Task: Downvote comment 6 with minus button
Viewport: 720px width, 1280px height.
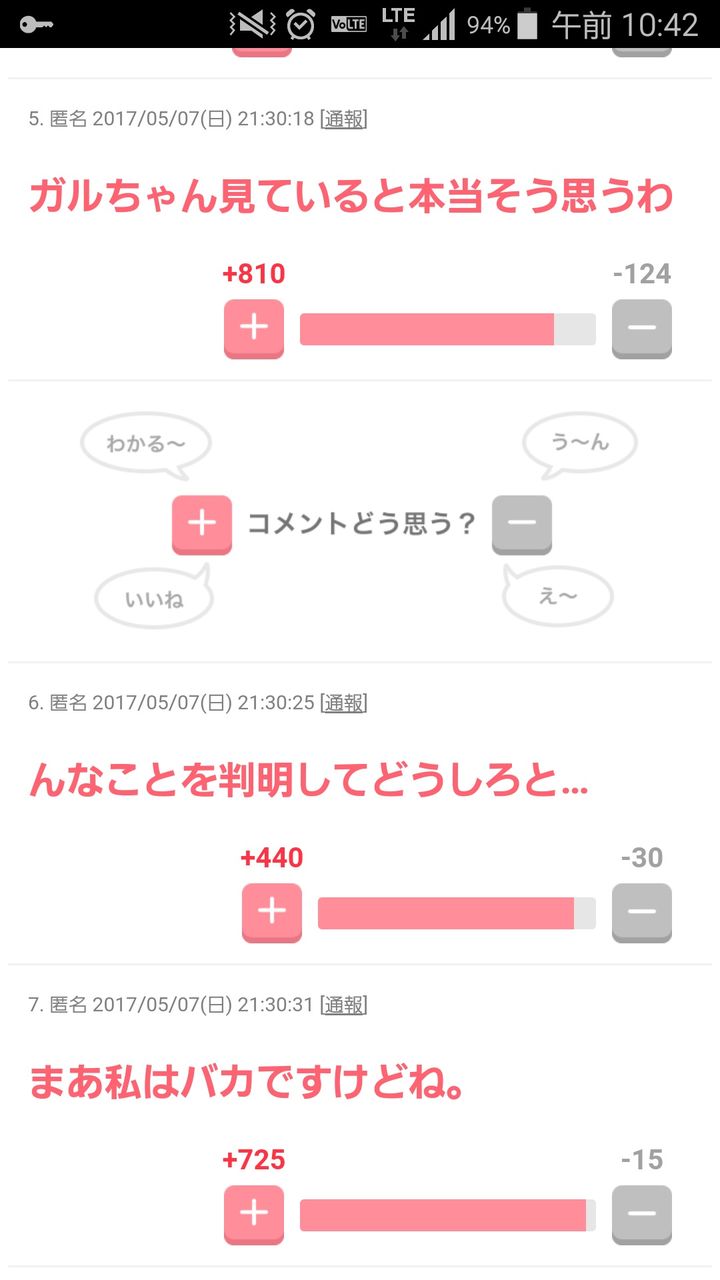Action: pos(641,912)
